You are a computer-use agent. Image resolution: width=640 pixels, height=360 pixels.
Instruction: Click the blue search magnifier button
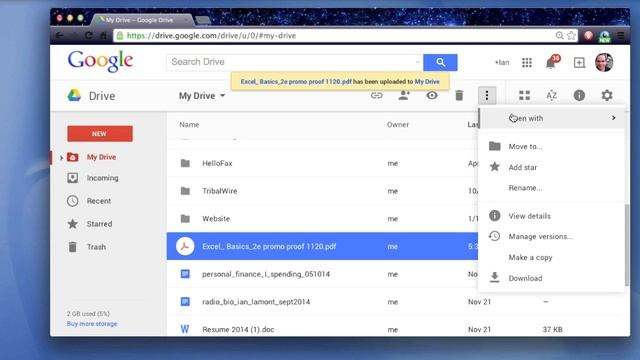click(440, 62)
